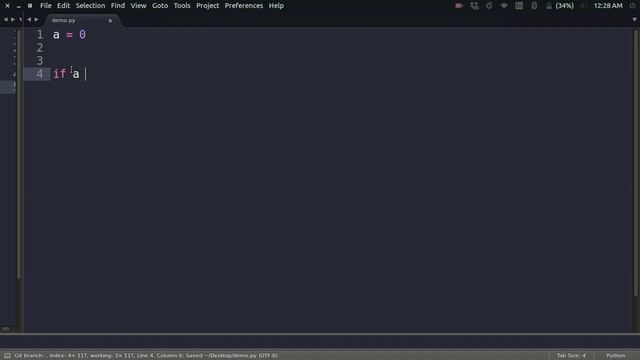Screen dimensions: 640x360
Task: Click the window maximize button
Action: 30,6
